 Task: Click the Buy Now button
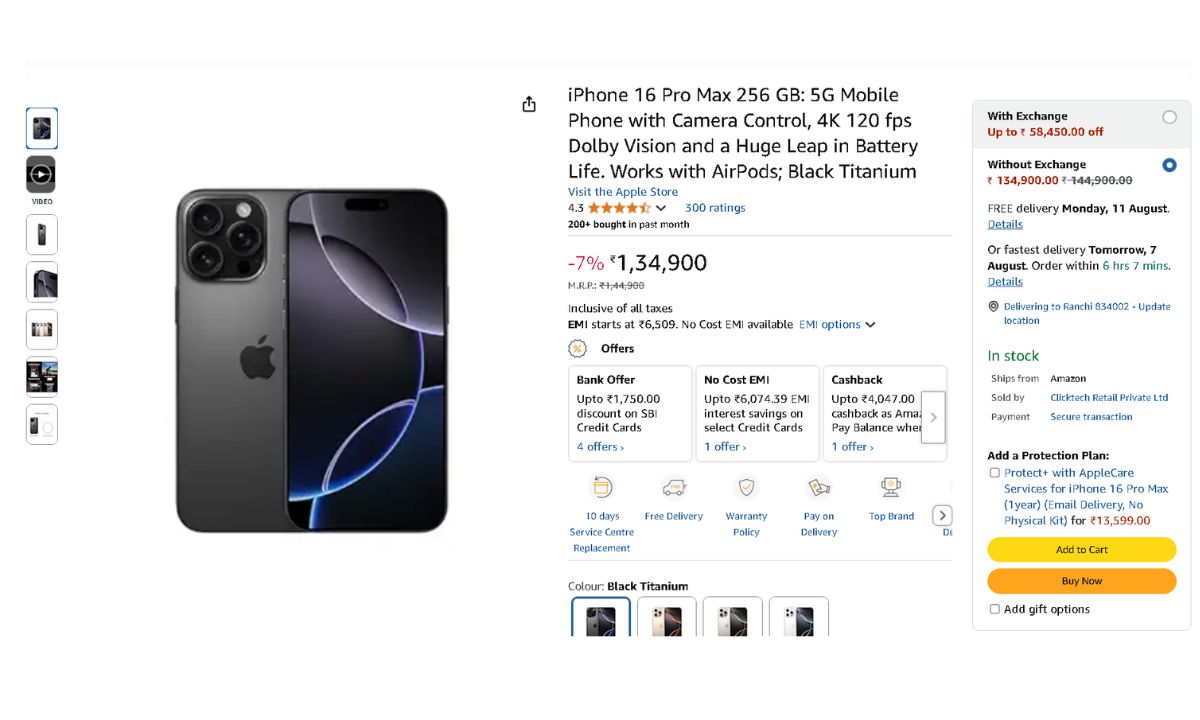pyautogui.click(x=1081, y=581)
